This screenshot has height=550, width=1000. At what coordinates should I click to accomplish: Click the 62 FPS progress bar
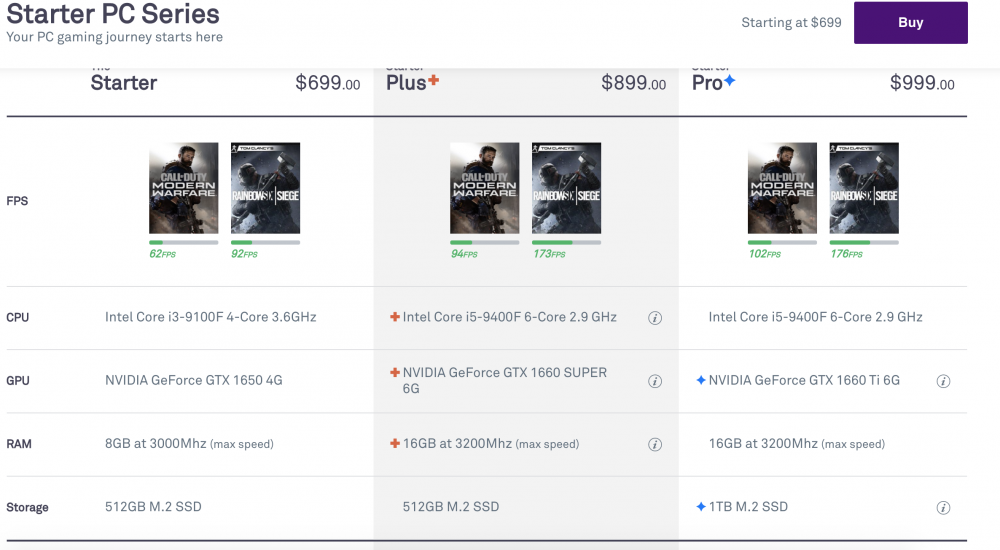pos(183,242)
